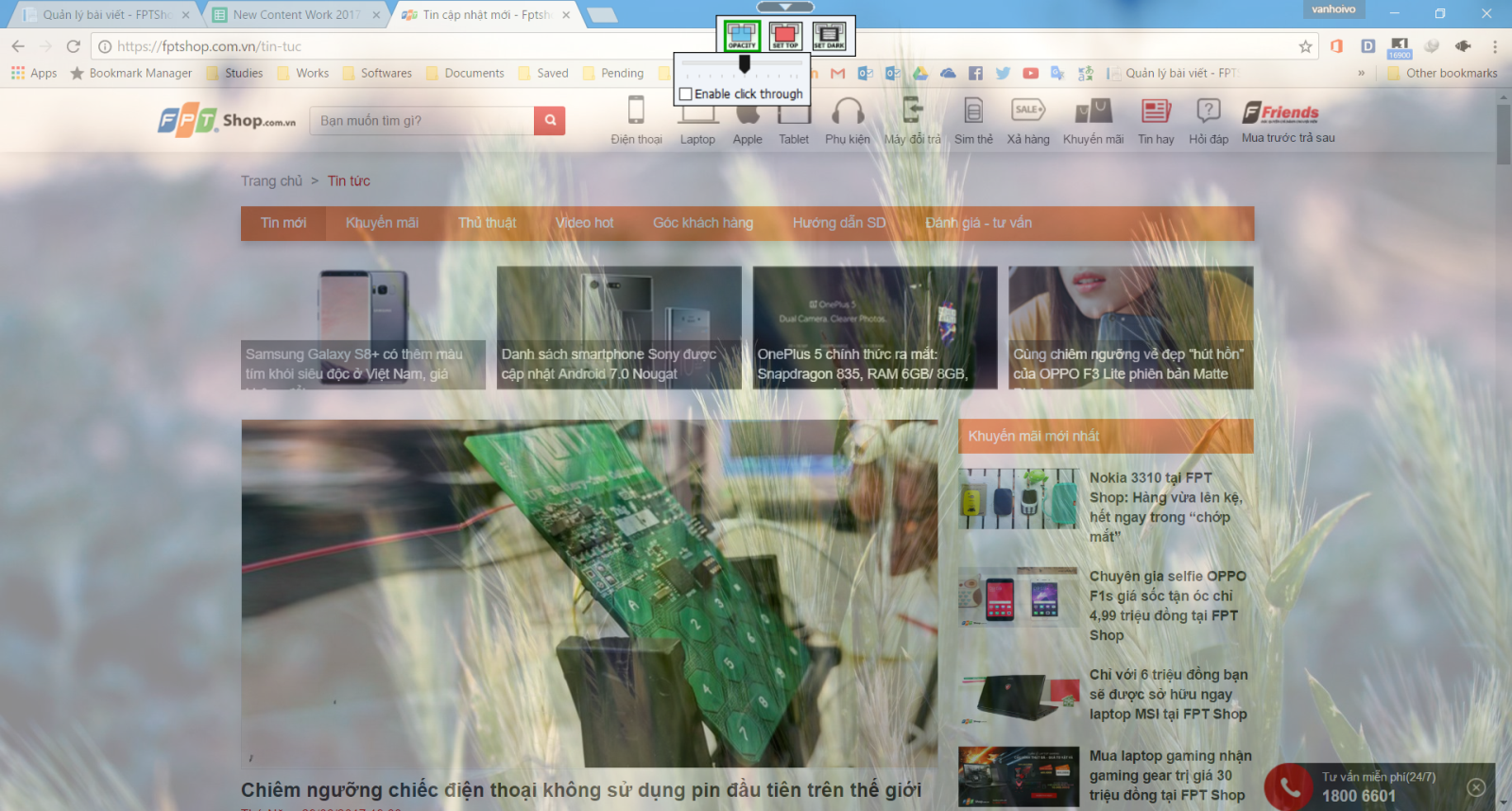The width and height of the screenshot is (1512, 811).
Task: Click the Set Dark icon
Action: [830, 36]
